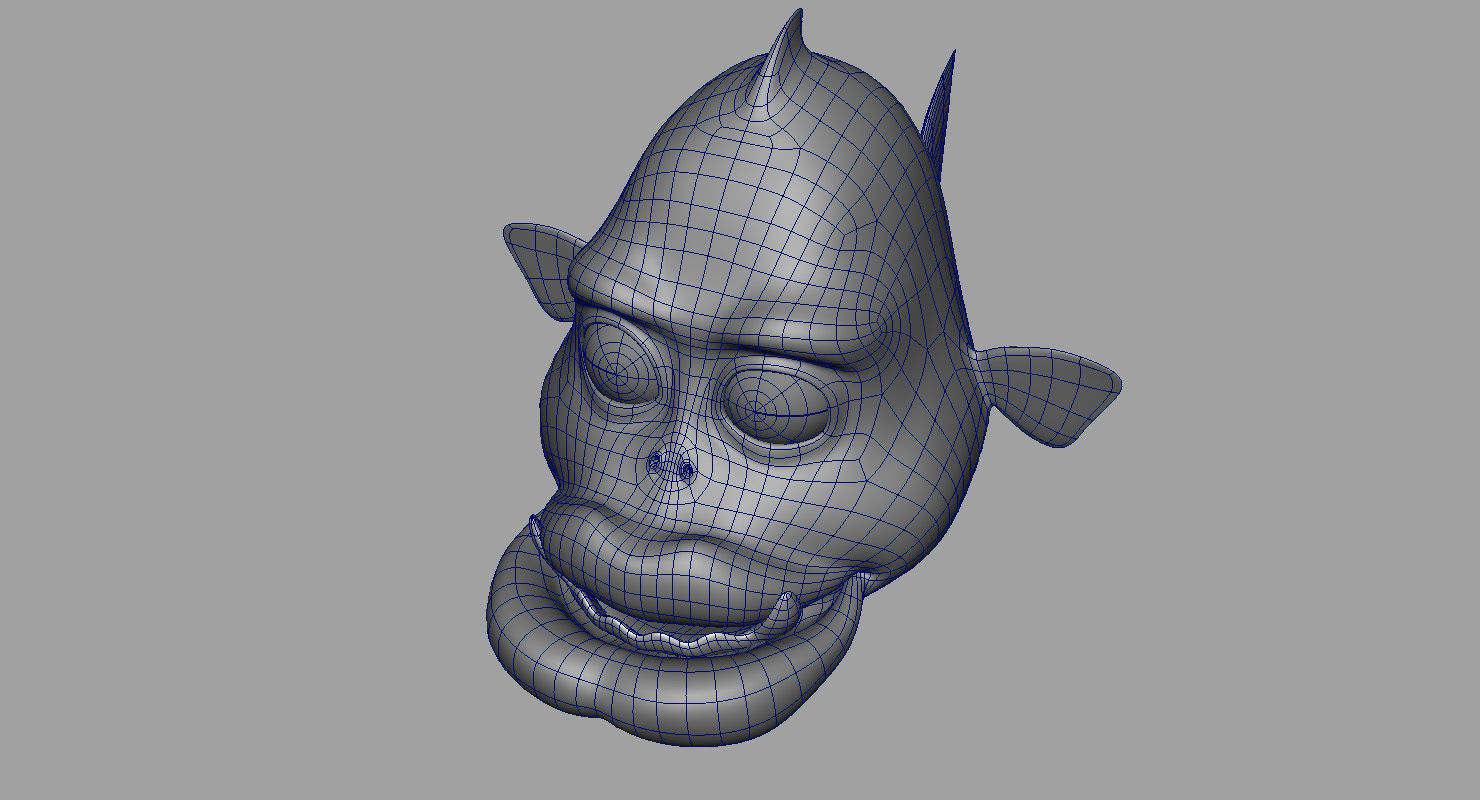This screenshot has width=1480, height=800.
Task: Click the right nostril on the snout
Action: [x=687, y=470]
